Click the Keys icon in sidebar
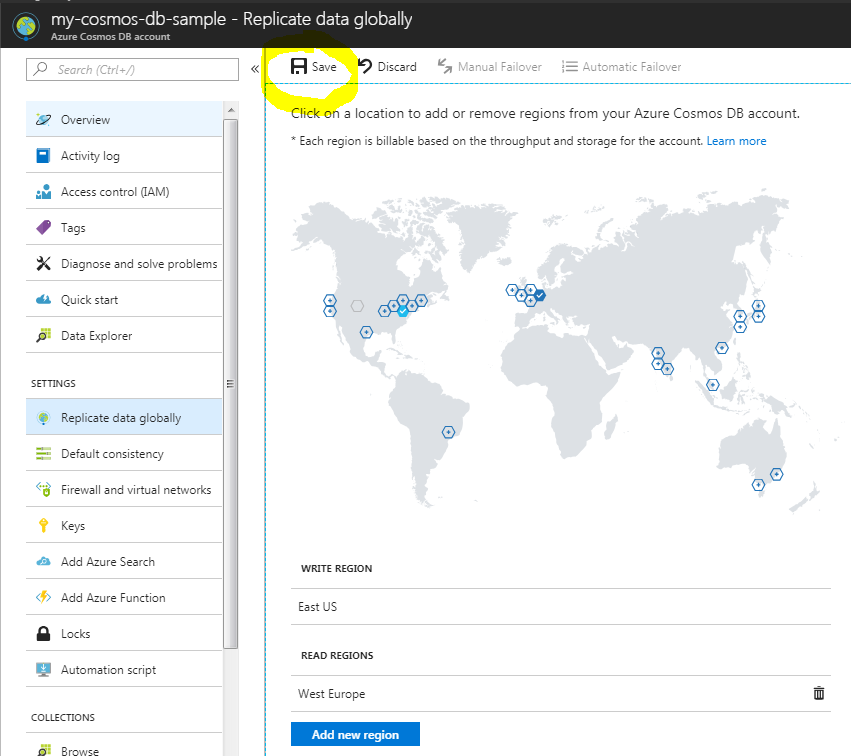The image size is (851, 756). coord(43,526)
